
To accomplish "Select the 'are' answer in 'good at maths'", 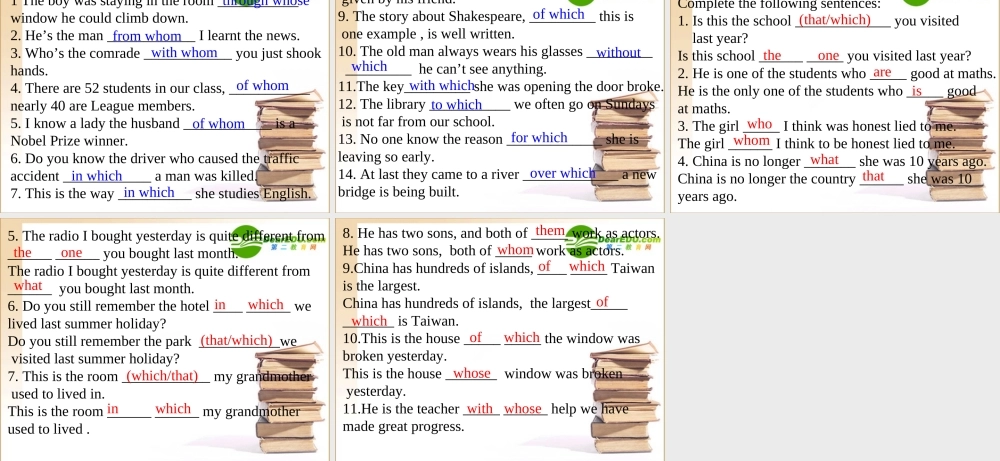I will tap(882, 73).
